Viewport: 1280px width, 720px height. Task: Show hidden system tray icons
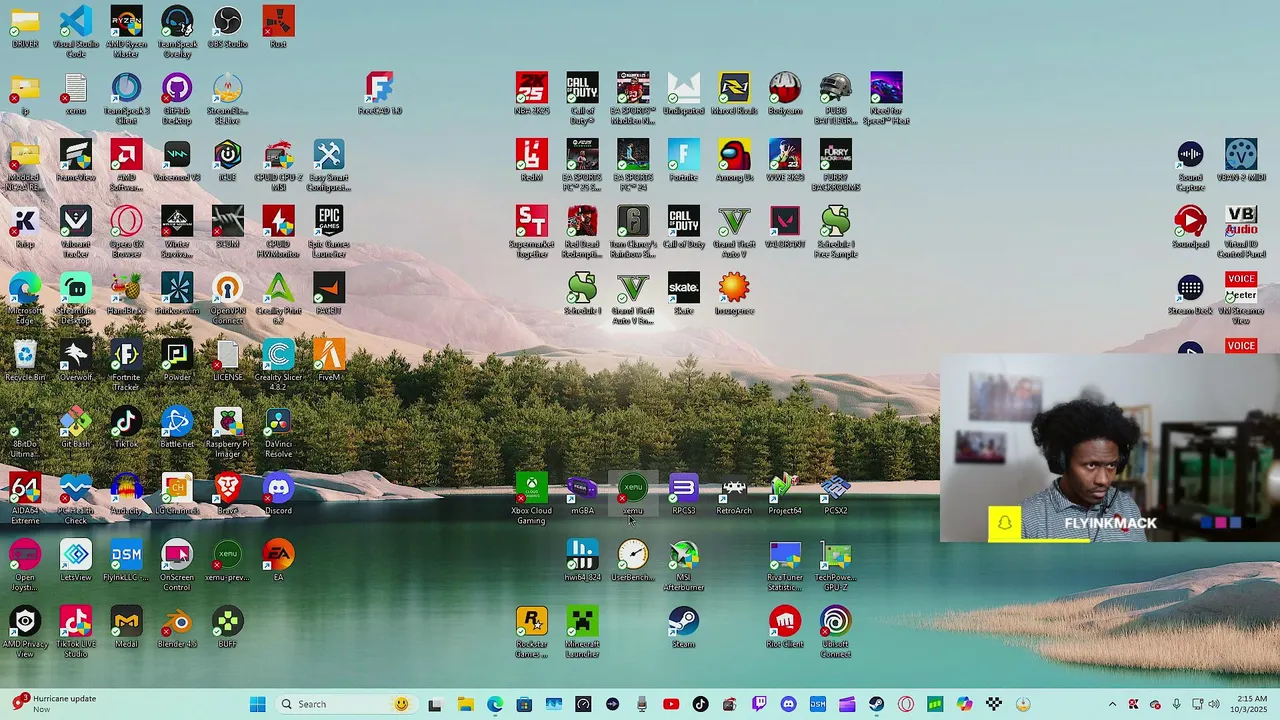(1113, 704)
